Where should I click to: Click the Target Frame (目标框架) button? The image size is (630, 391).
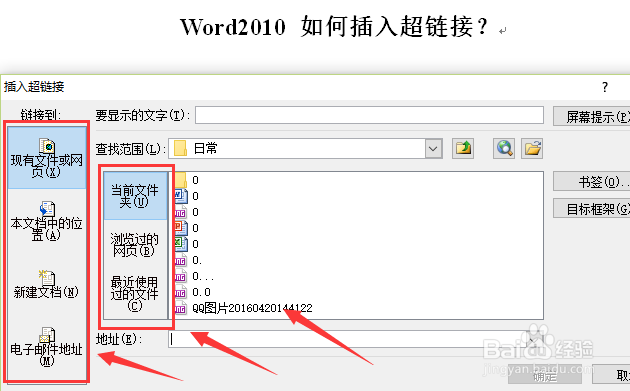(x=591, y=209)
